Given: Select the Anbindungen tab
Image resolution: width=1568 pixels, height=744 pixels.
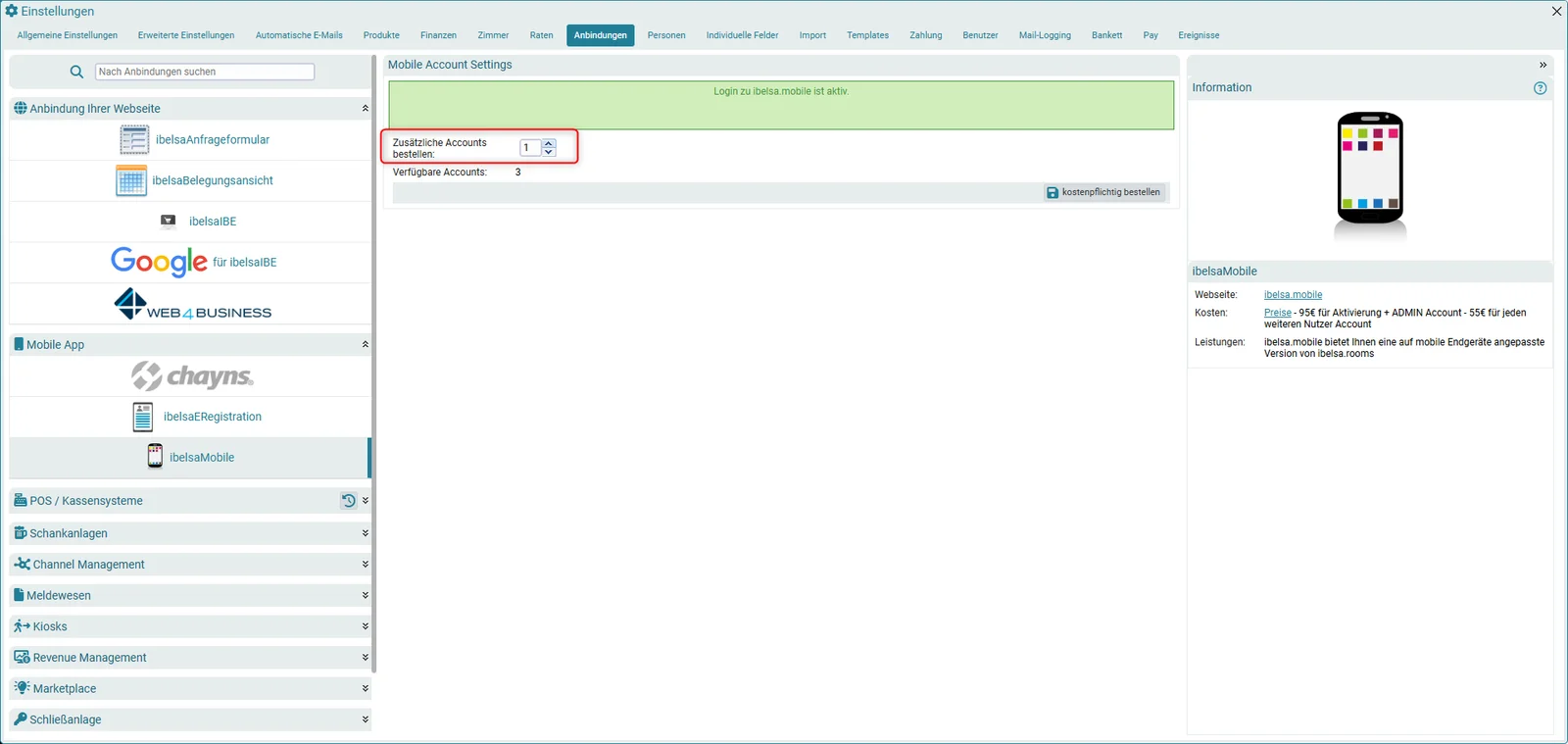Looking at the screenshot, I should click(601, 35).
